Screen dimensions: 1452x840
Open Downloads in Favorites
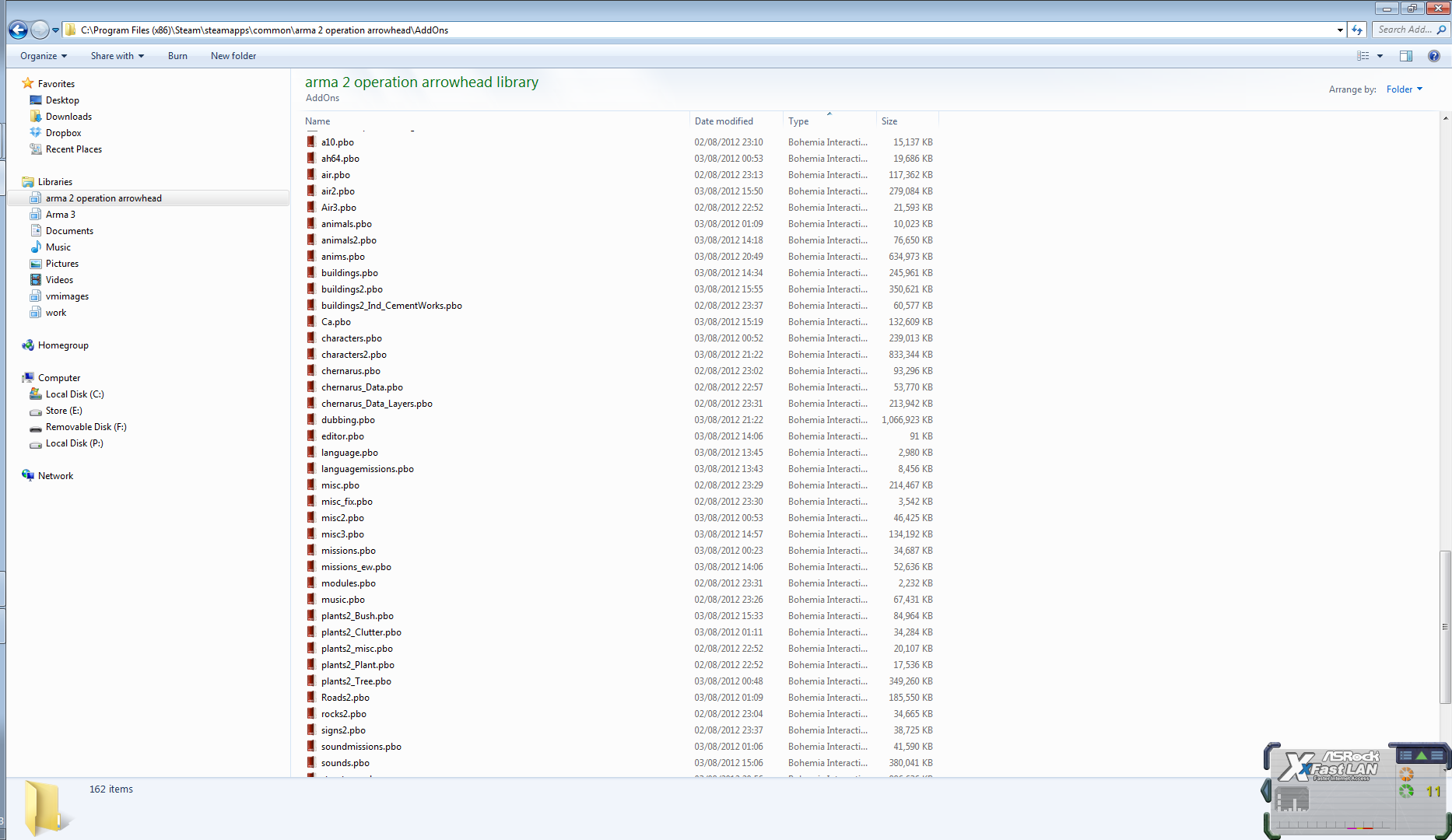click(68, 117)
